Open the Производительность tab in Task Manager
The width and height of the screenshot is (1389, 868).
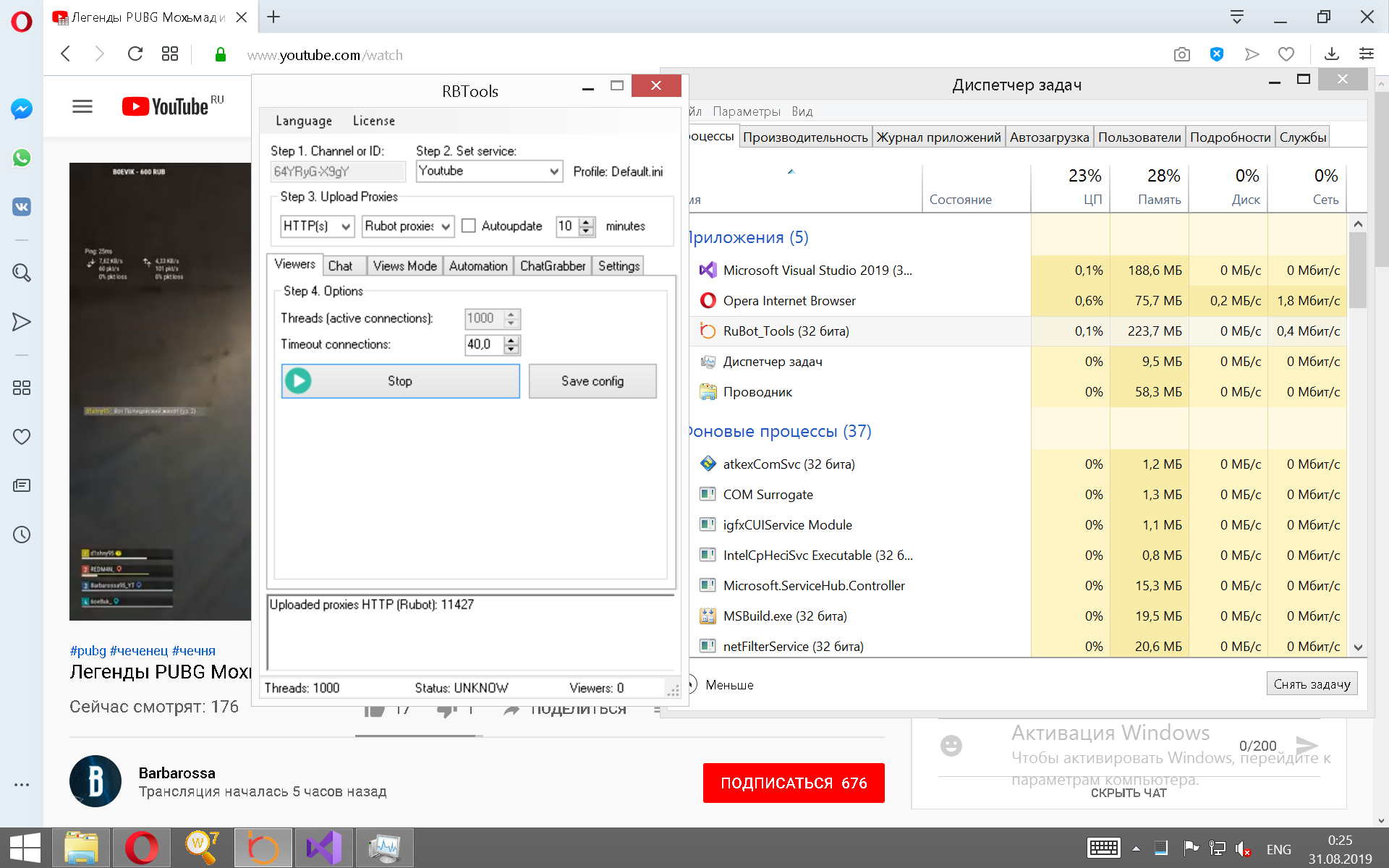click(x=804, y=137)
